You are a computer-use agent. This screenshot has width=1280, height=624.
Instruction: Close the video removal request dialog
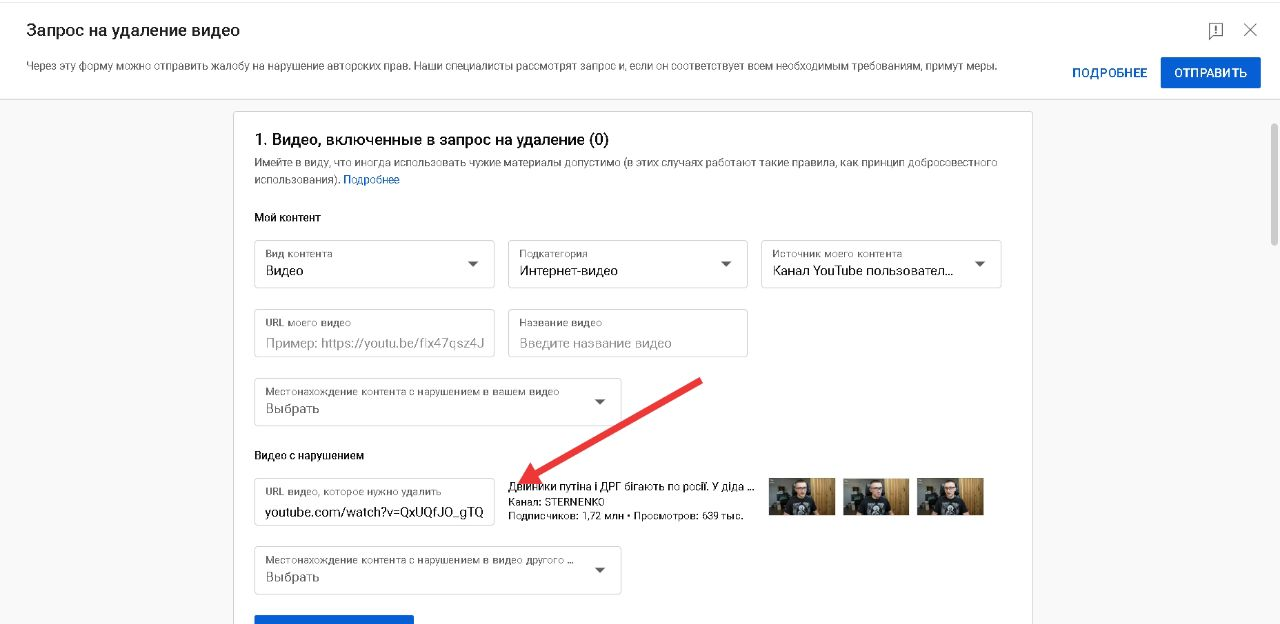(1250, 30)
